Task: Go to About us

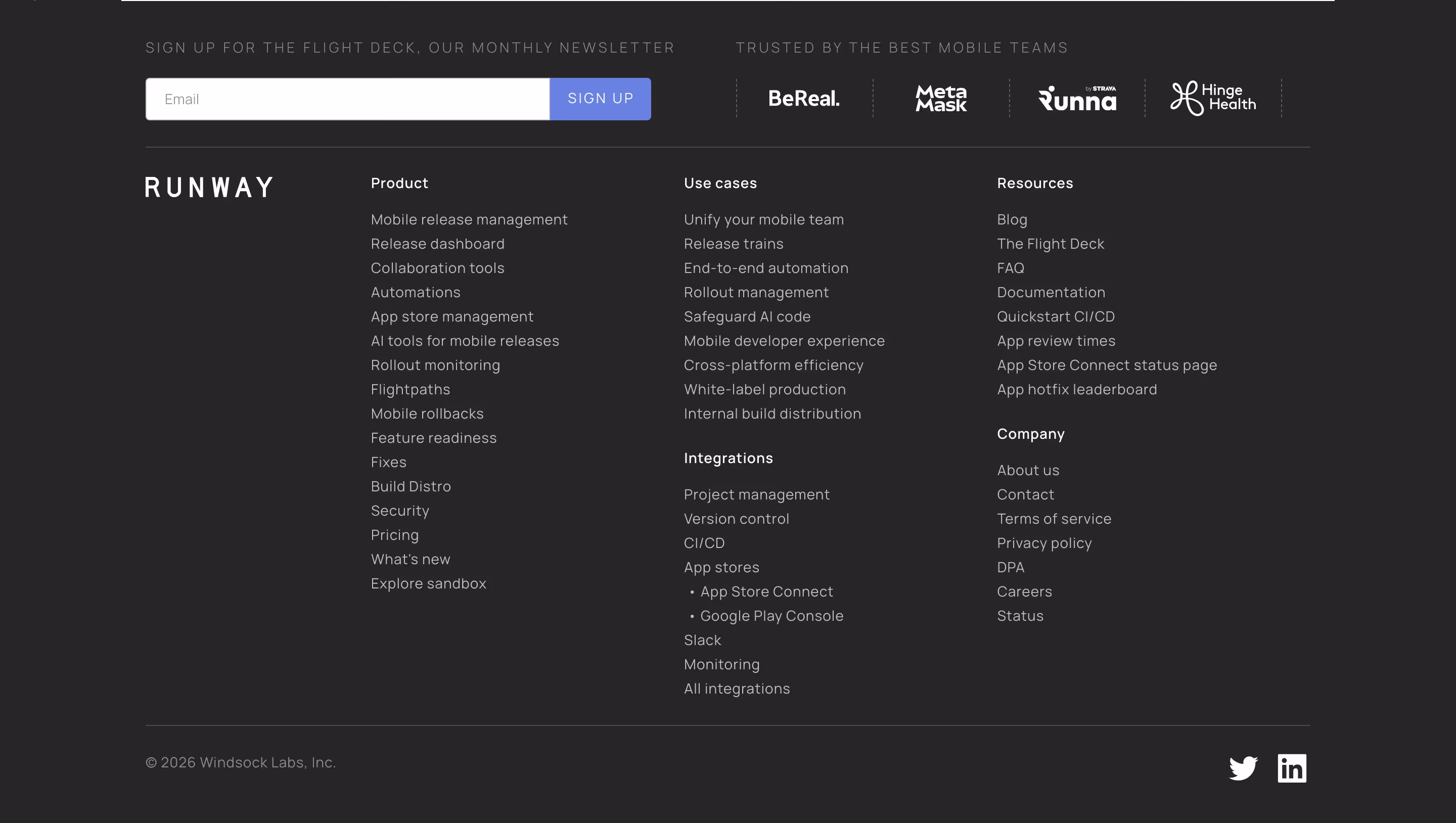Action: 1028,470
